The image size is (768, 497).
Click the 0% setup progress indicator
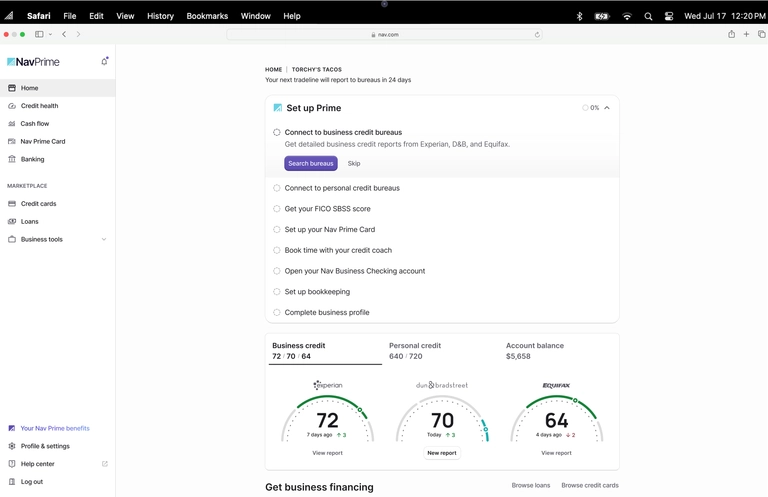click(590, 108)
